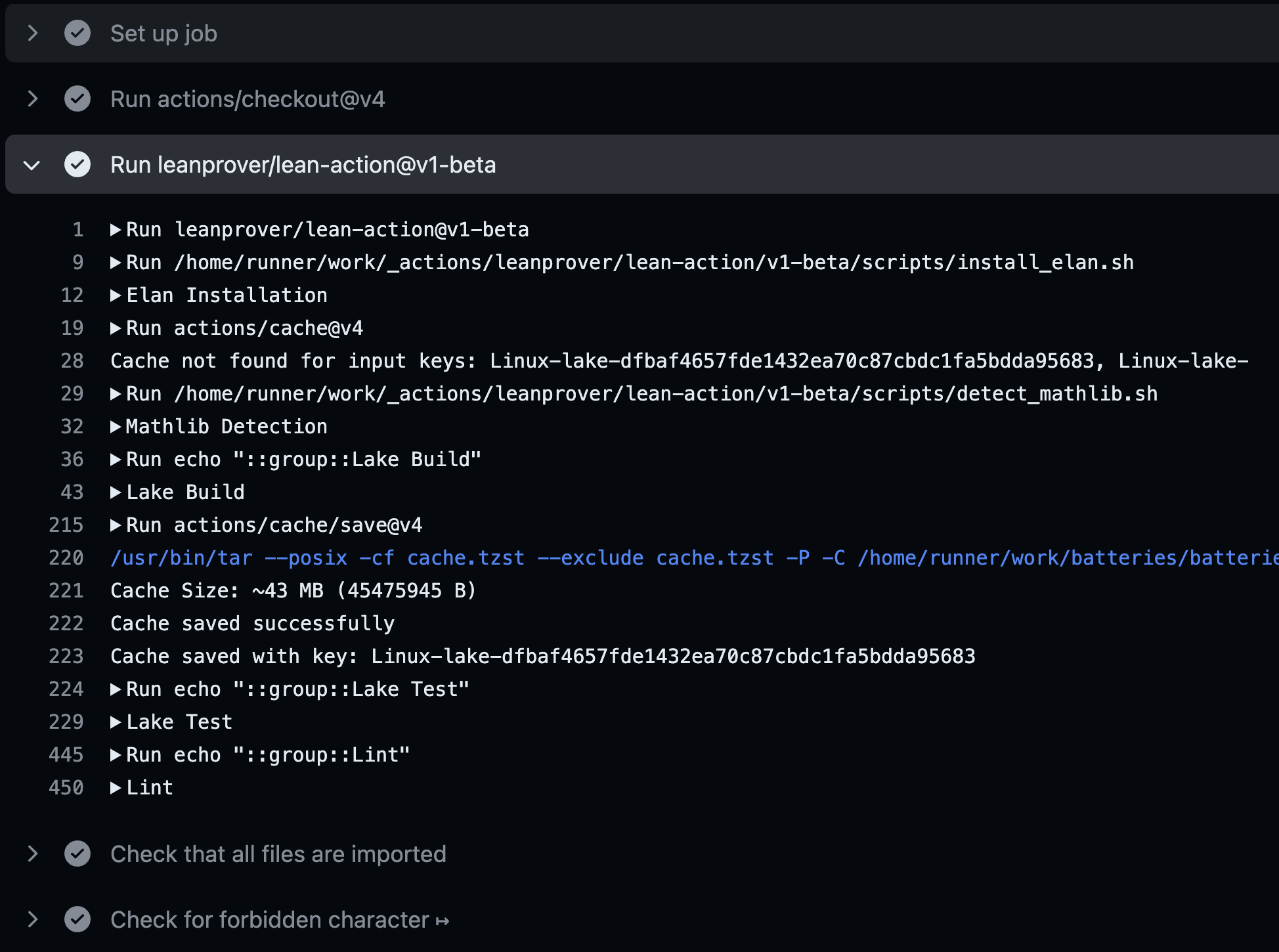Click log line number 220
1279x952 pixels.
point(66,558)
